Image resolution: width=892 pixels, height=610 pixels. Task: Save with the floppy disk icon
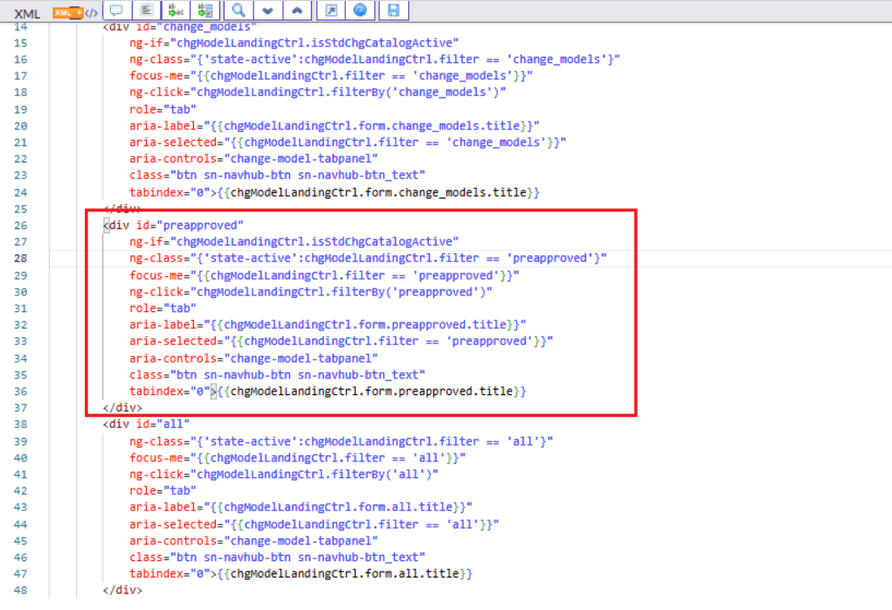pos(394,10)
